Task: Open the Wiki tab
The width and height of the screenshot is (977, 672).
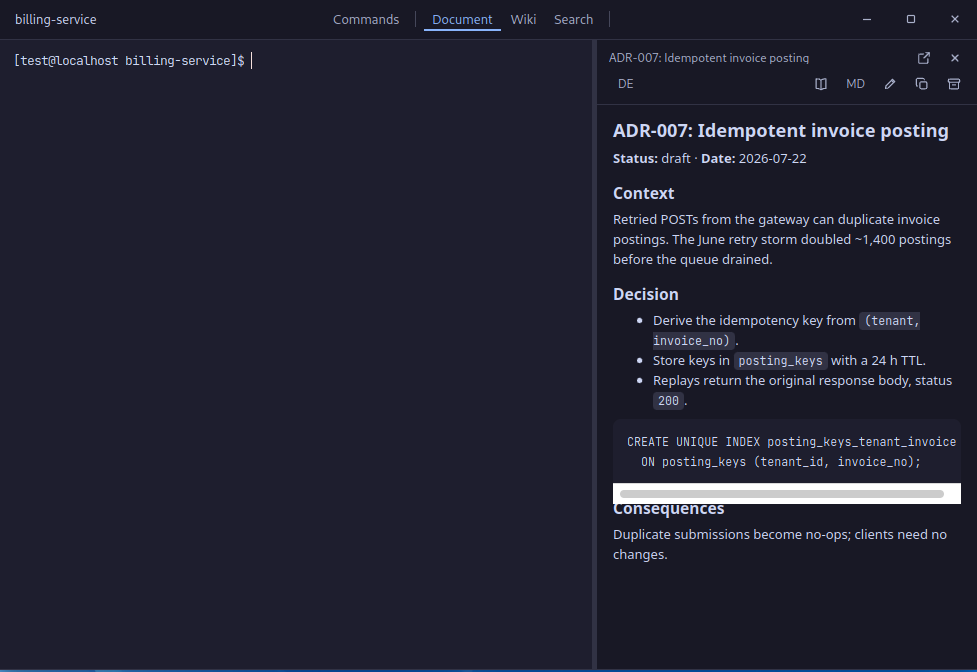Action: tap(523, 19)
